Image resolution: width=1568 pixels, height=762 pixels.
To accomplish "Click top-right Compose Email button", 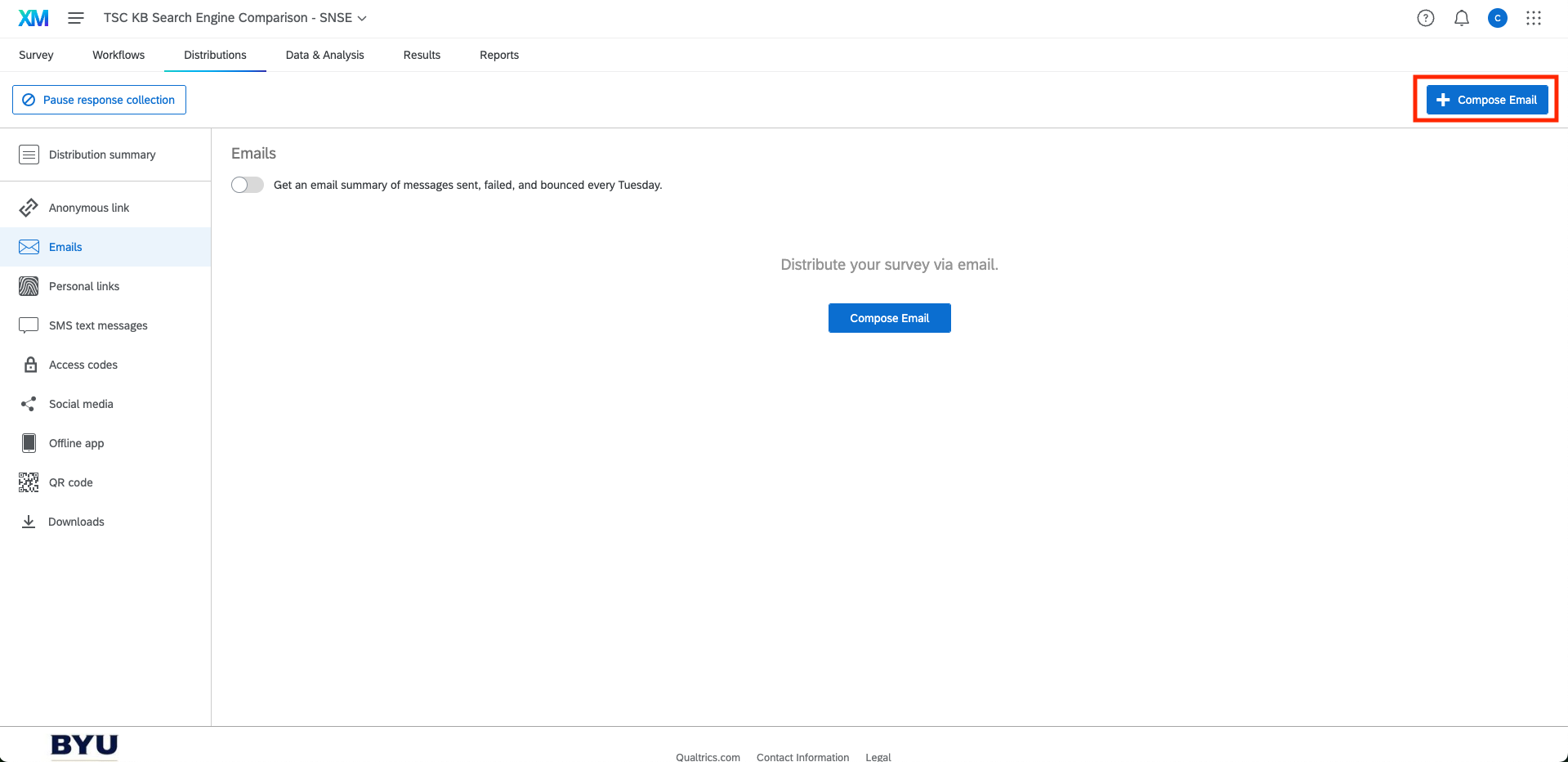I will pyautogui.click(x=1486, y=100).
